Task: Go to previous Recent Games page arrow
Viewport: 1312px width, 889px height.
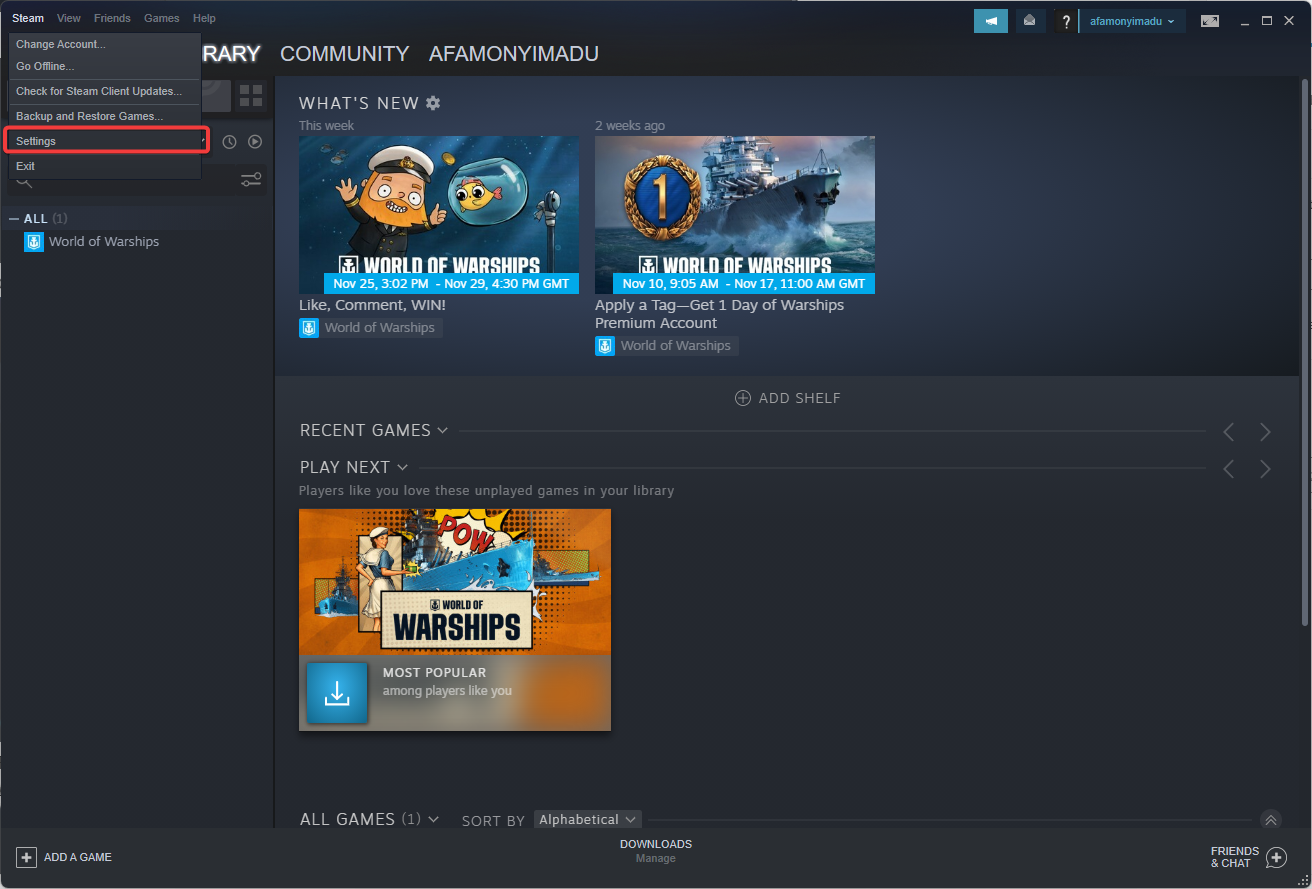Action: pyautogui.click(x=1229, y=432)
